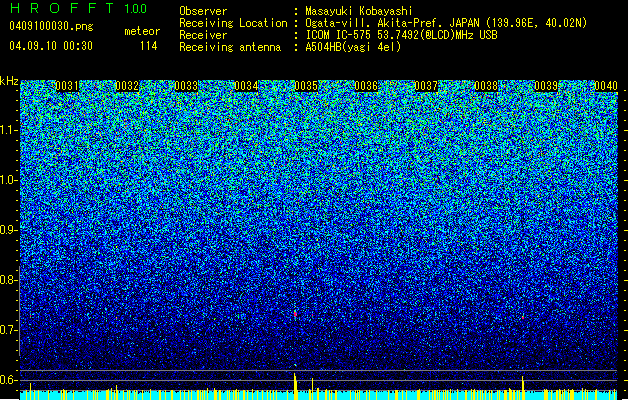The width and height of the screenshot is (629, 400).
Task: Click the tall yellow power spike under 0035
Action: (295, 386)
